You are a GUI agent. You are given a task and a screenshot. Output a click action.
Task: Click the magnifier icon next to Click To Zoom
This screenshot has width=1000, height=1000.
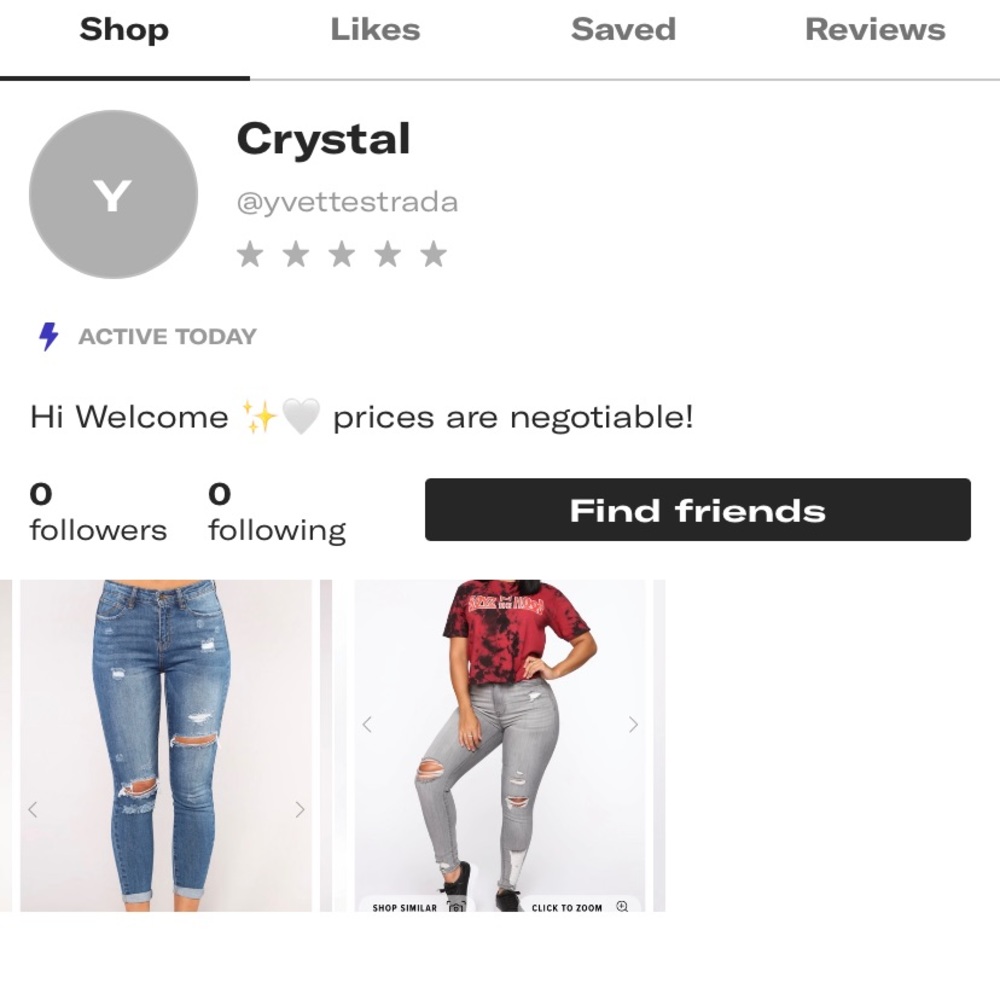point(621,908)
